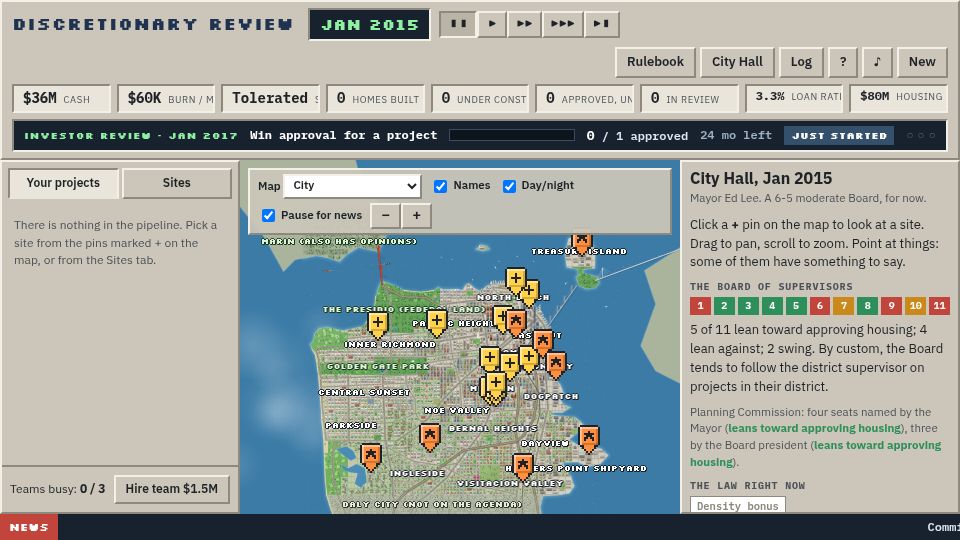This screenshot has height=540, width=960.
Task: Click the Tolerated status box
Action: pos(271,99)
